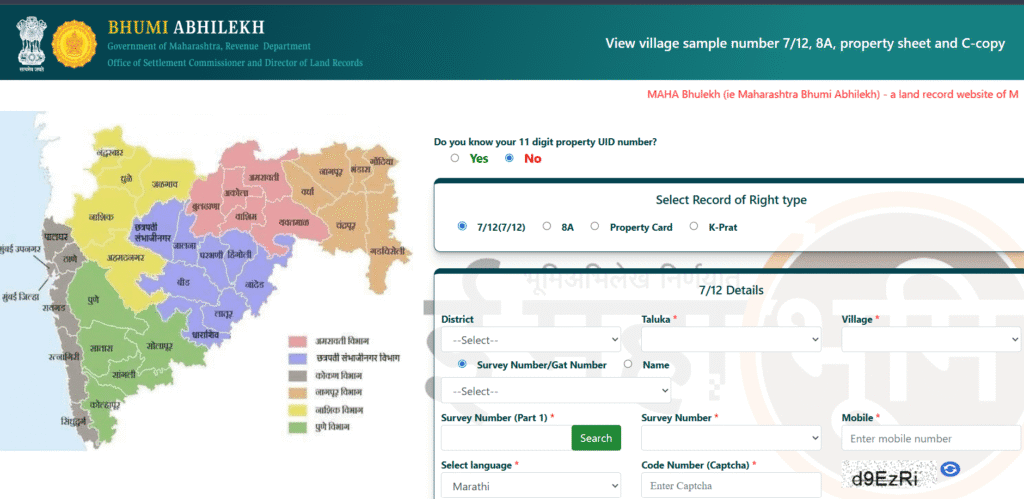Select the Name search option

click(x=628, y=364)
